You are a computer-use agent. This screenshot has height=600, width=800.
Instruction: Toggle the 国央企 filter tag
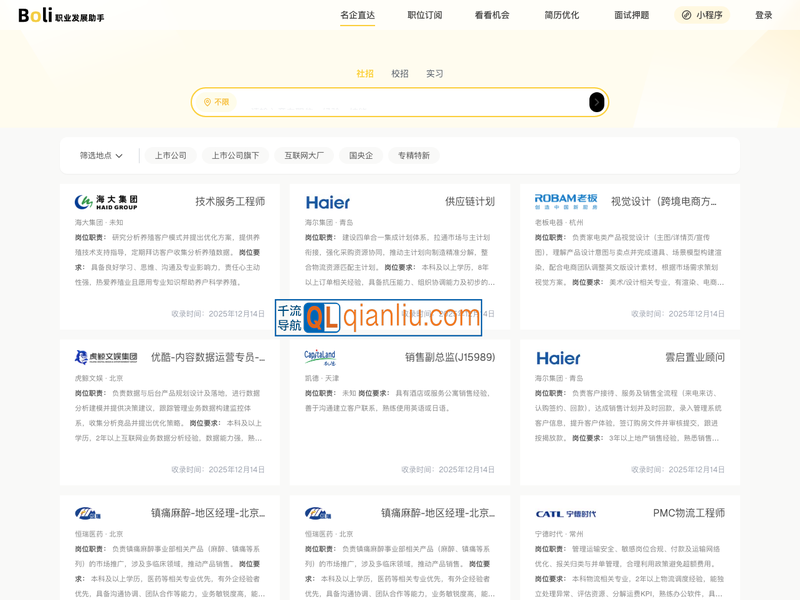point(361,156)
